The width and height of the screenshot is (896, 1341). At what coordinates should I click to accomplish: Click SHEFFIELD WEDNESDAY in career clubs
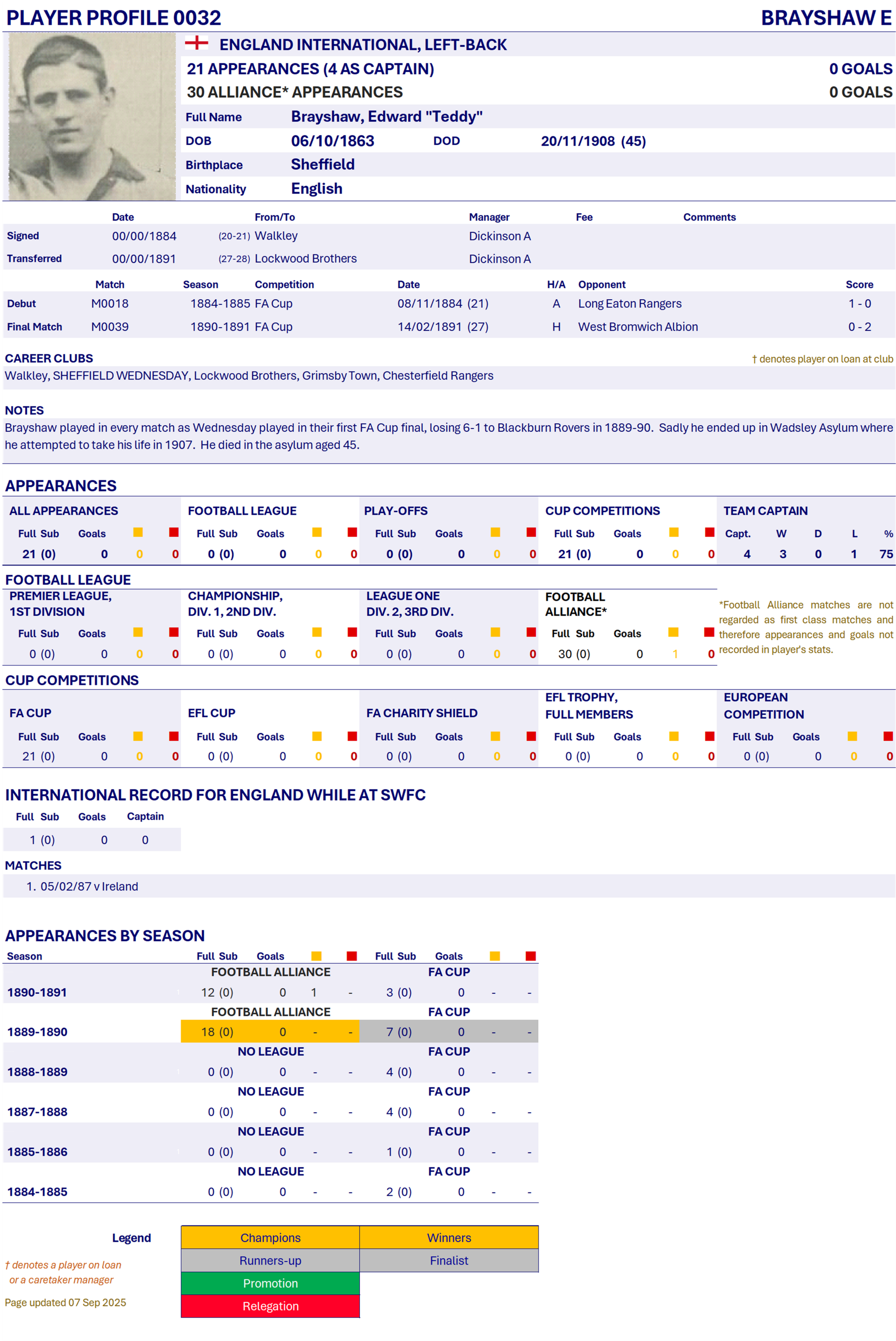click(120, 376)
